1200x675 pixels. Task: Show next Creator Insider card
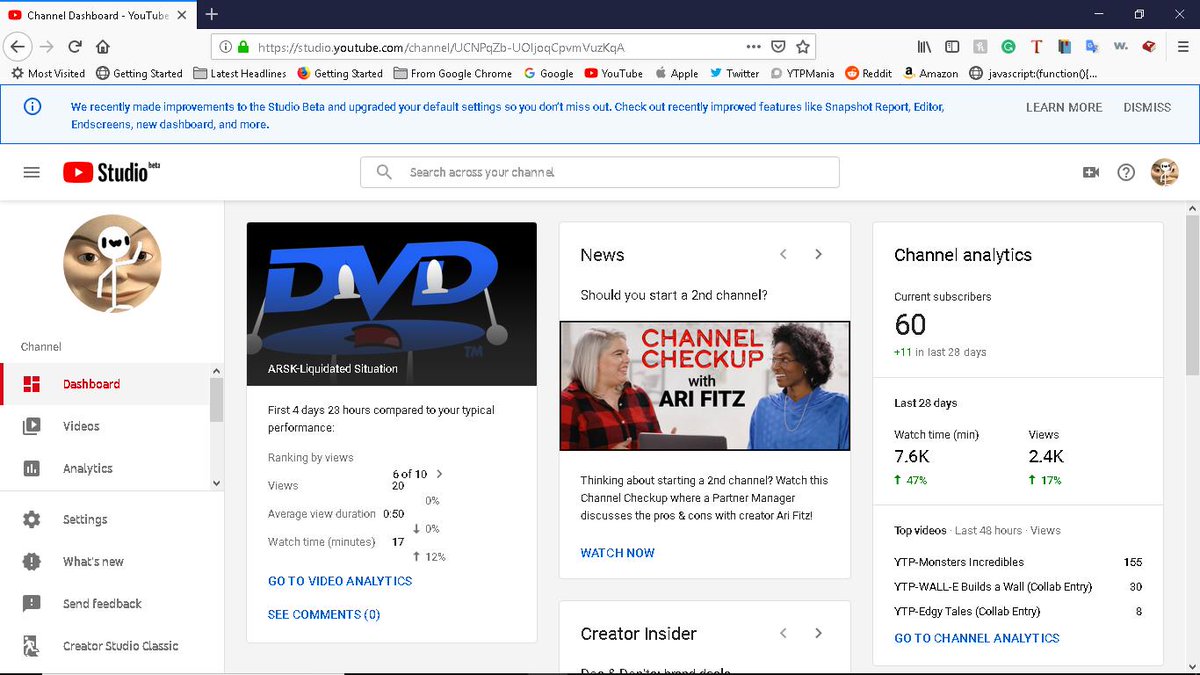tap(818, 633)
